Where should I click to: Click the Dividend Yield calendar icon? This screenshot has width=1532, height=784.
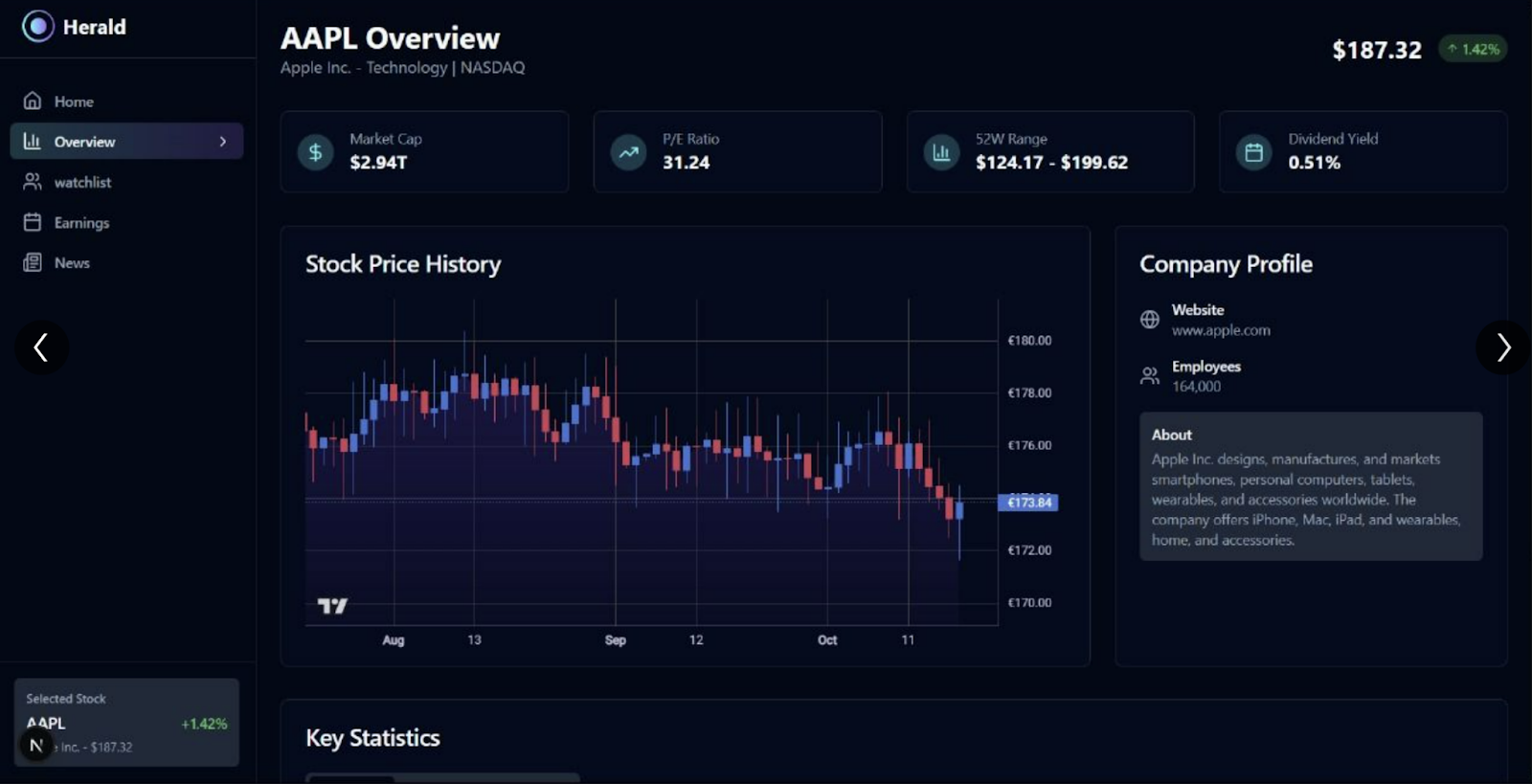click(x=1253, y=152)
